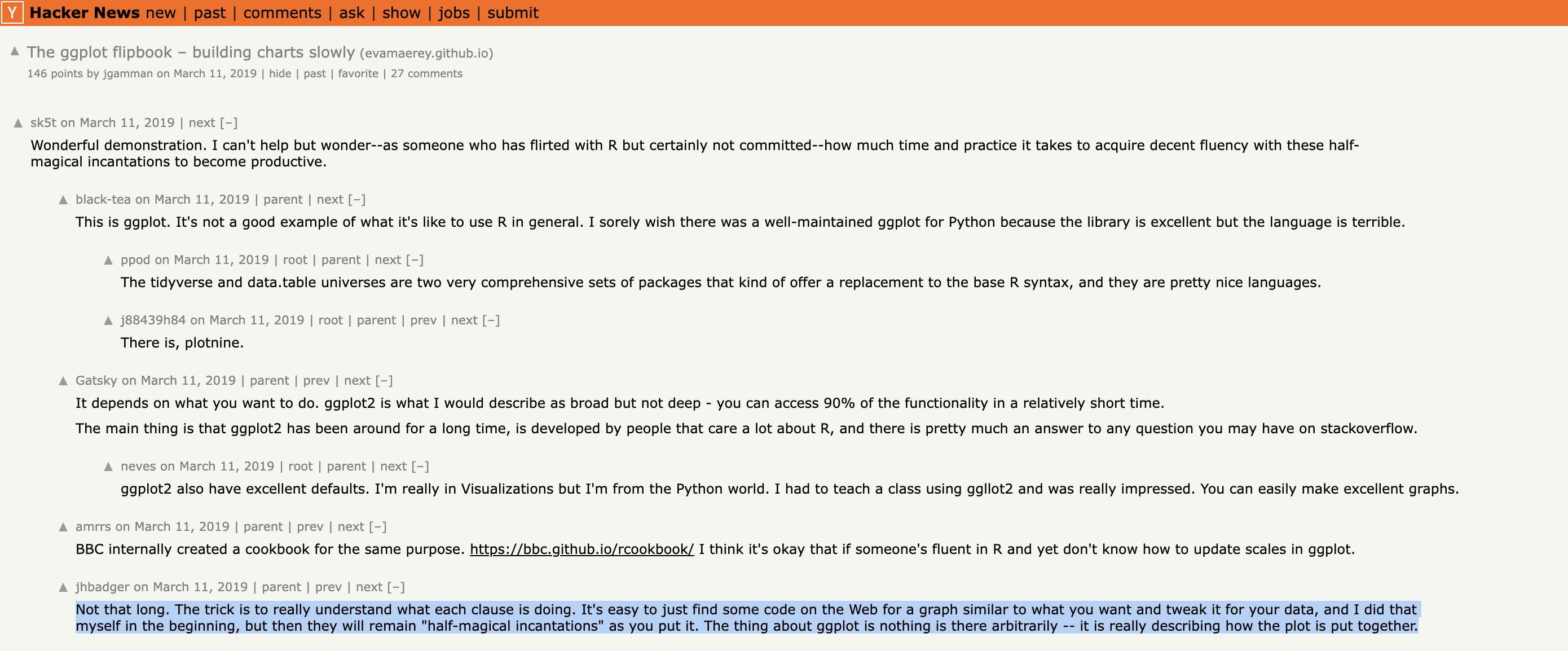The height and width of the screenshot is (651, 1568).
Task: Go to the 'ask' section
Action: (x=352, y=13)
